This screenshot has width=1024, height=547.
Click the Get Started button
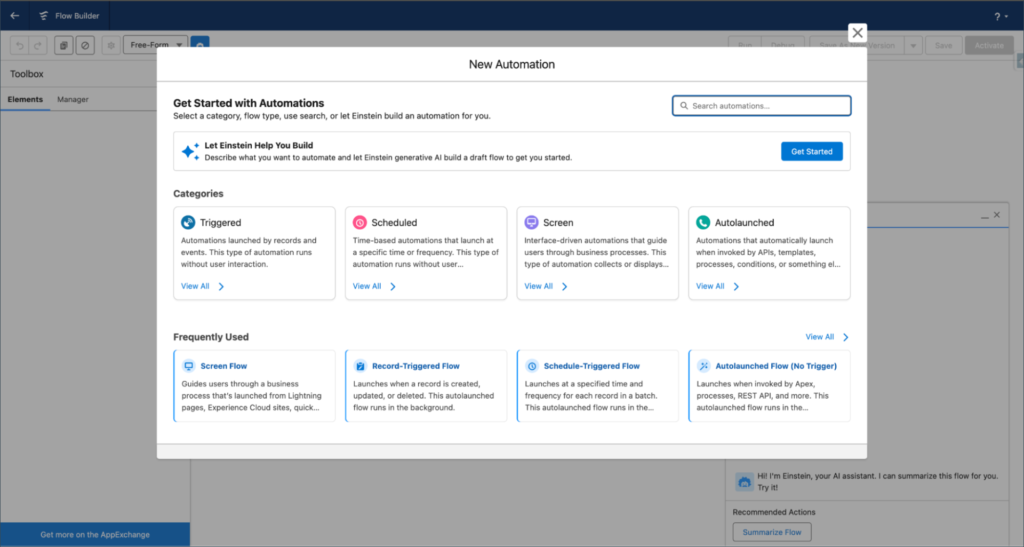pyautogui.click(x=811, y=151)
